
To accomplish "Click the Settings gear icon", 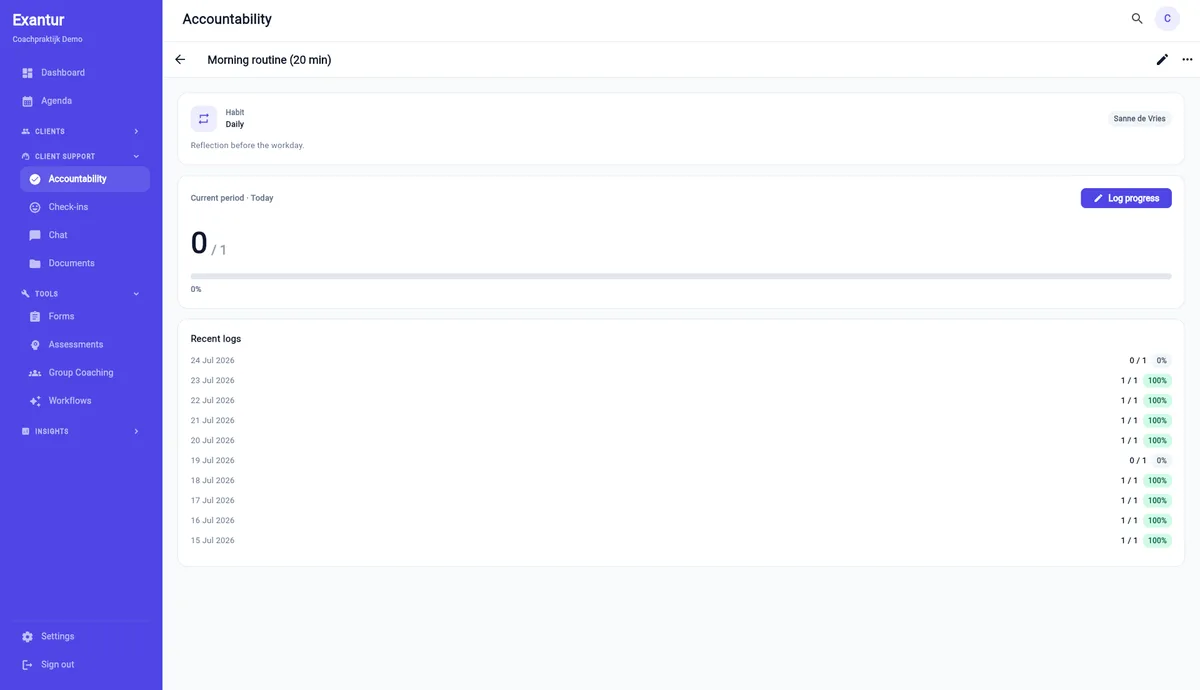I will tap(27, 636).
